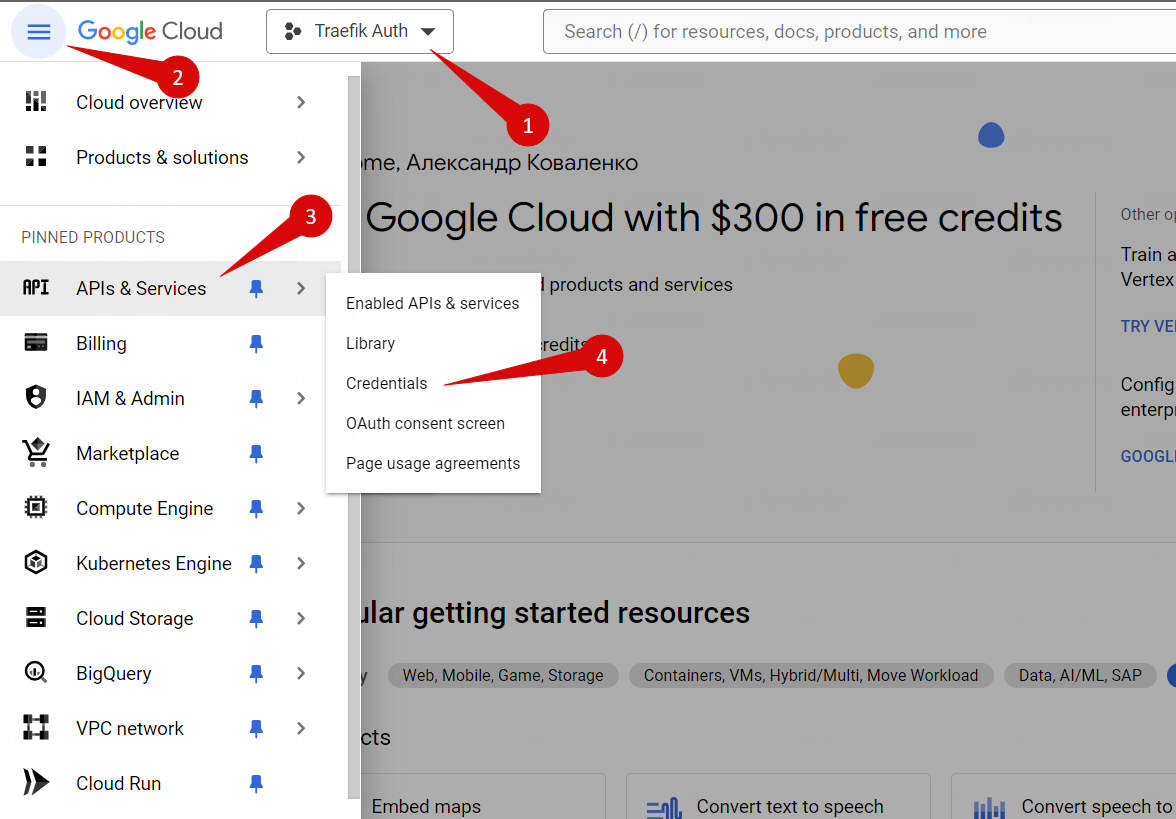Open the Embed maps card
The image size is (1176, 819).
(483, 797)
